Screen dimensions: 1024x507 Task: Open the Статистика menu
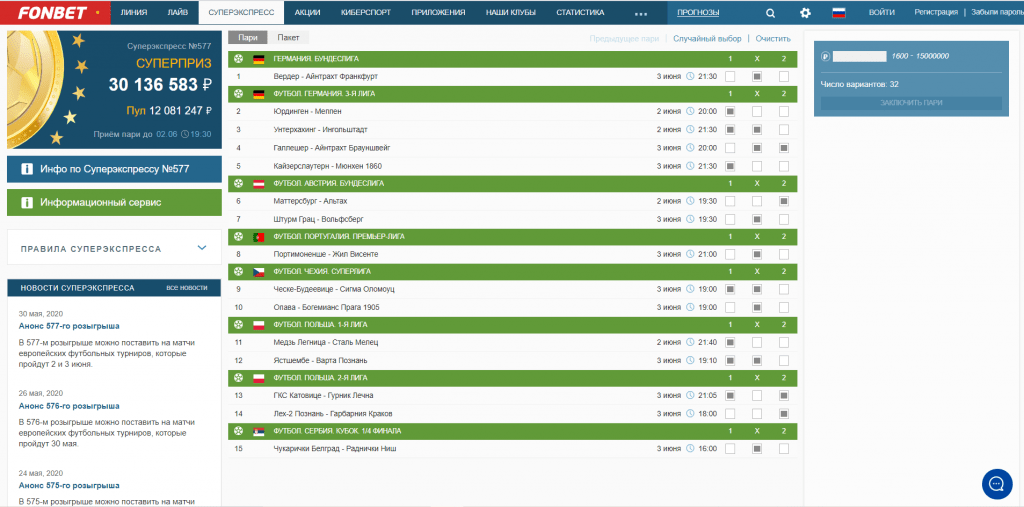tap(580, 12)
